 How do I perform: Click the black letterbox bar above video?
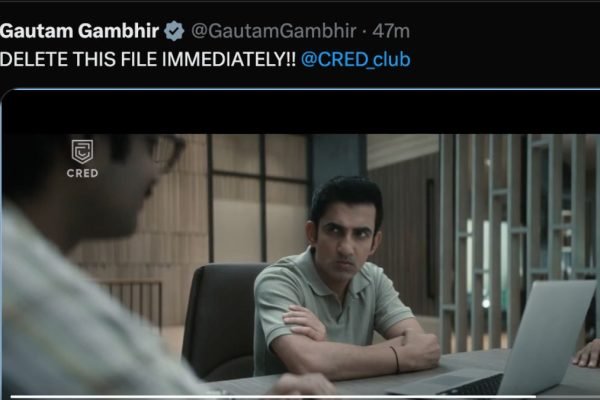point(301,113)
